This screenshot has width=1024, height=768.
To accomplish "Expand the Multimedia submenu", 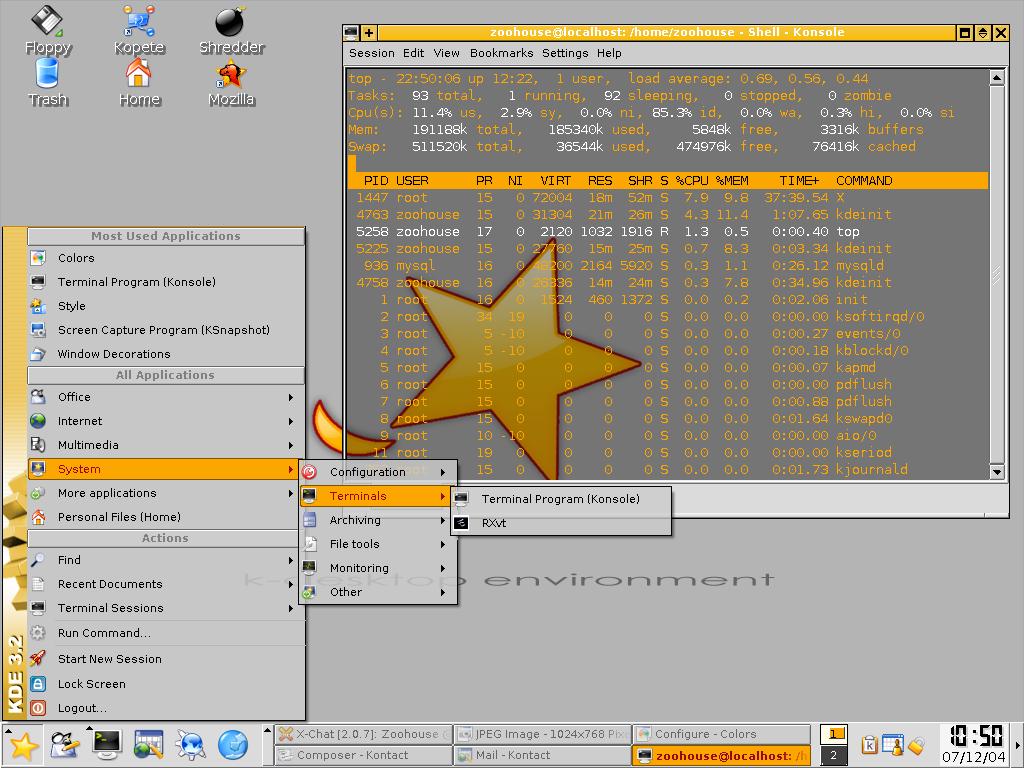I will 166,445.
